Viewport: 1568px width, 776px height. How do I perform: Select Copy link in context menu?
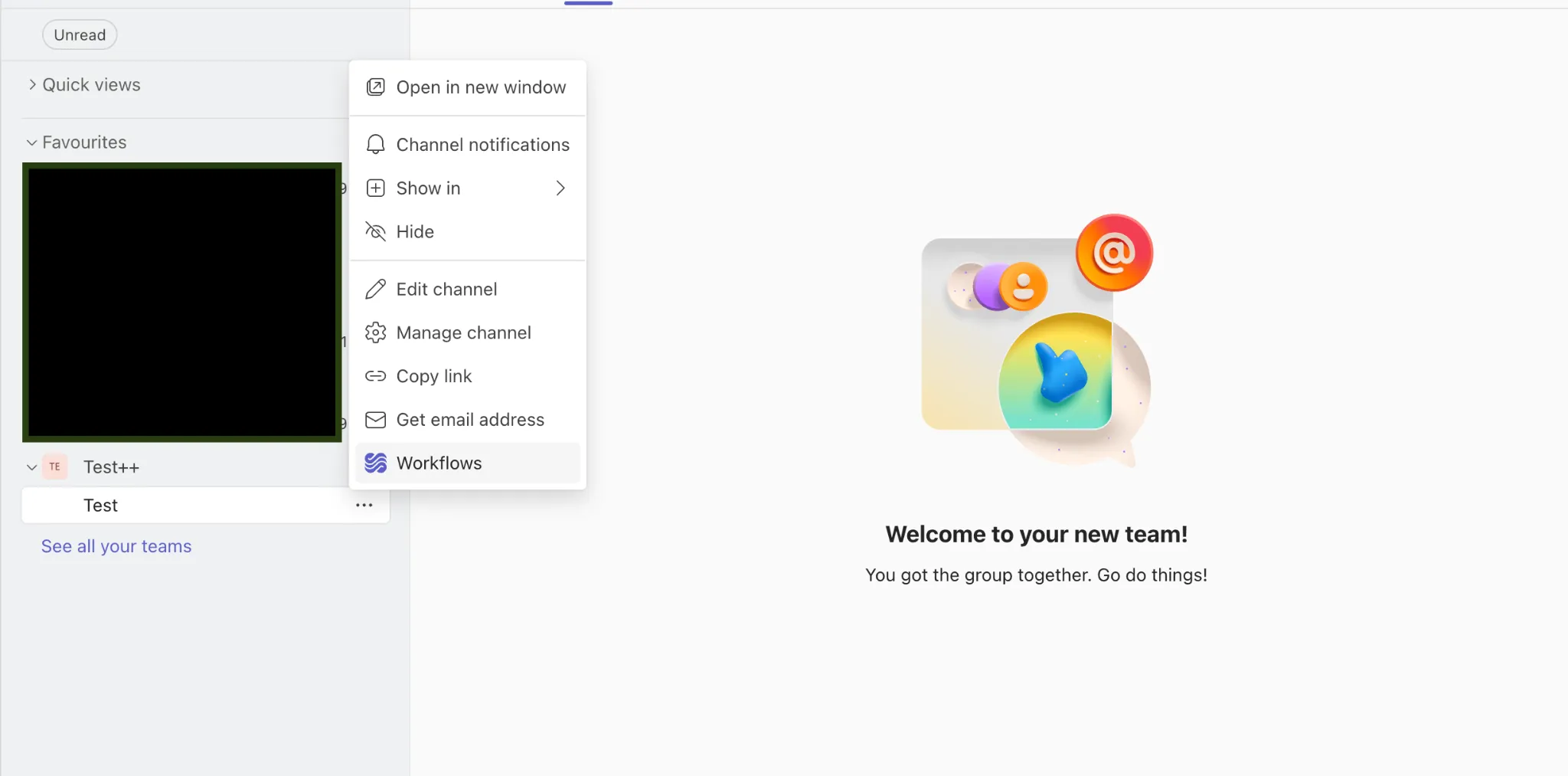[x=468, y=376]
